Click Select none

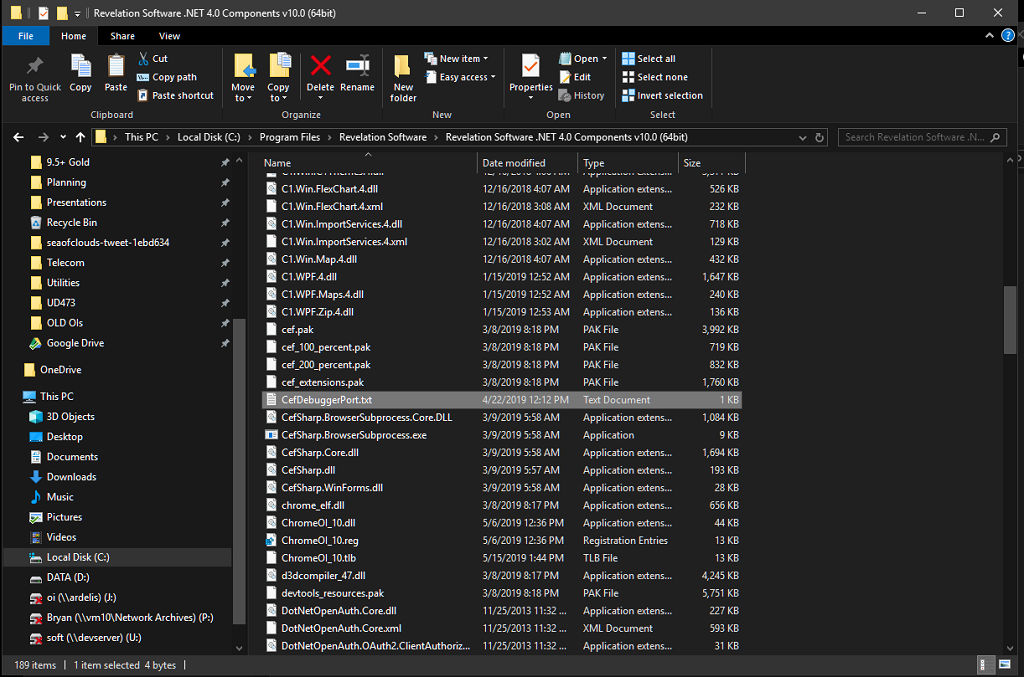(x=654, y=77)
